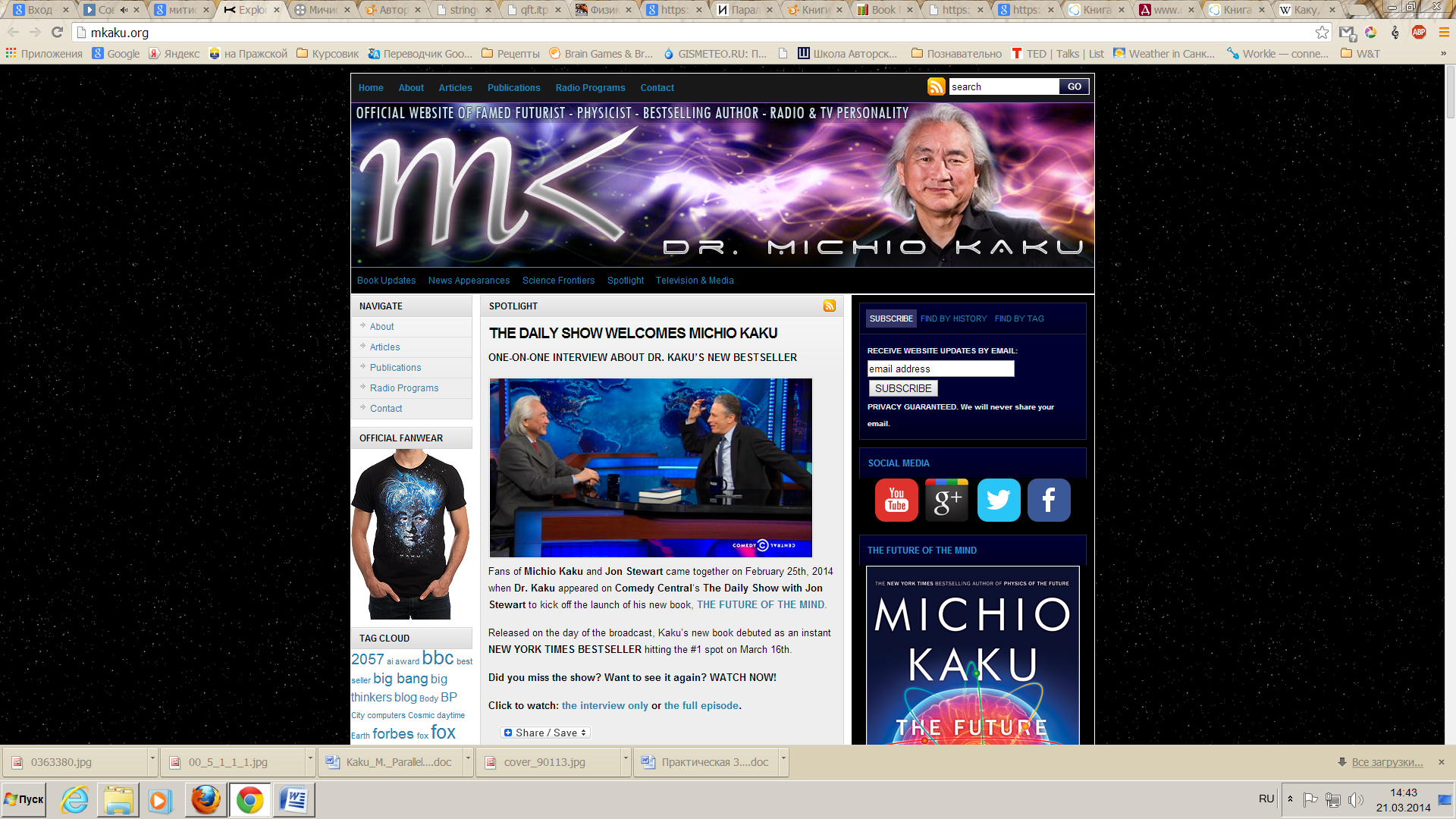Open the Пуск Start button
Screen dimensions: 1456x819
(x=24, y=799)
